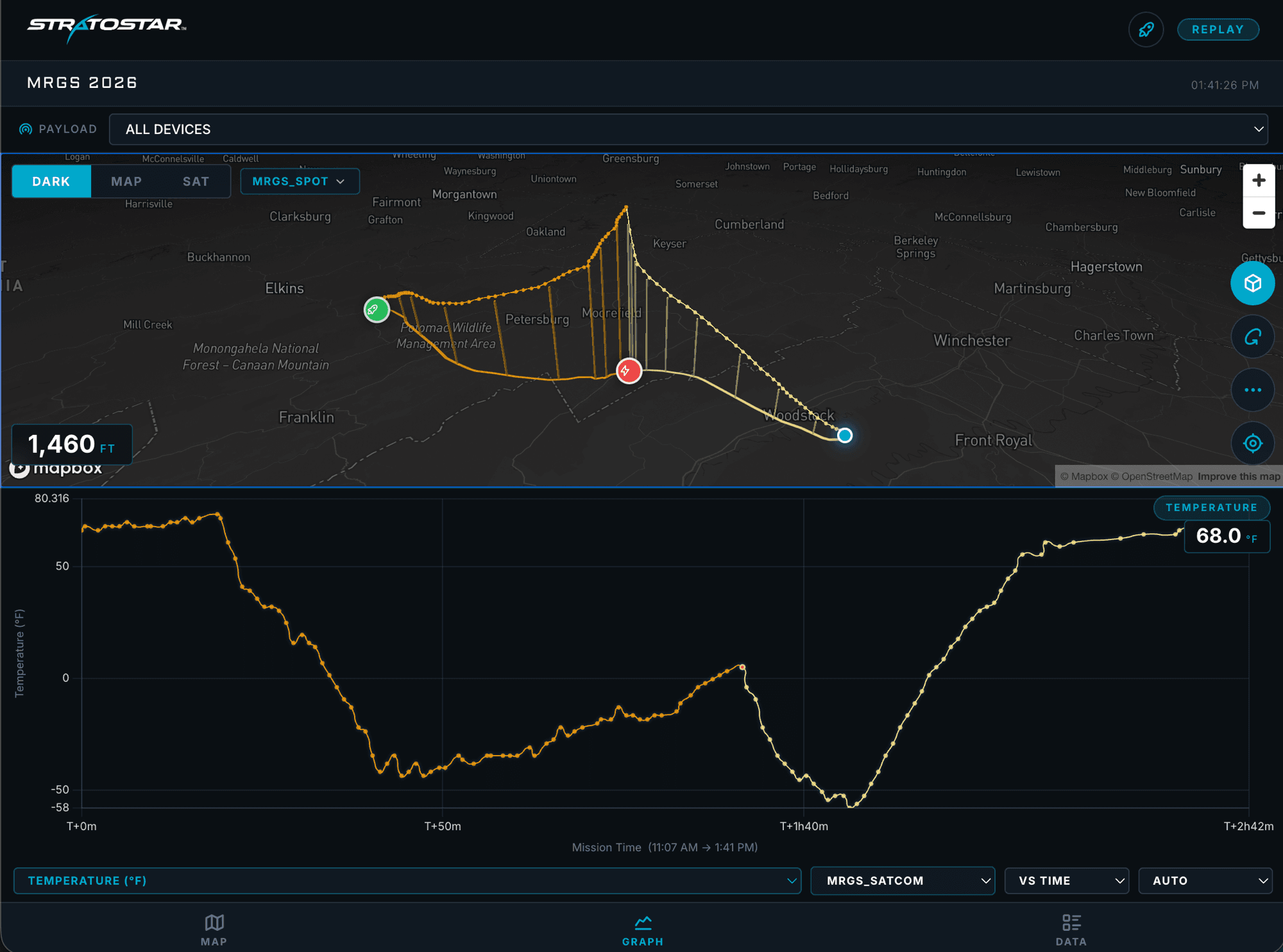
Task: Toggle the 3D cube view
Action: coord(1252,283)
